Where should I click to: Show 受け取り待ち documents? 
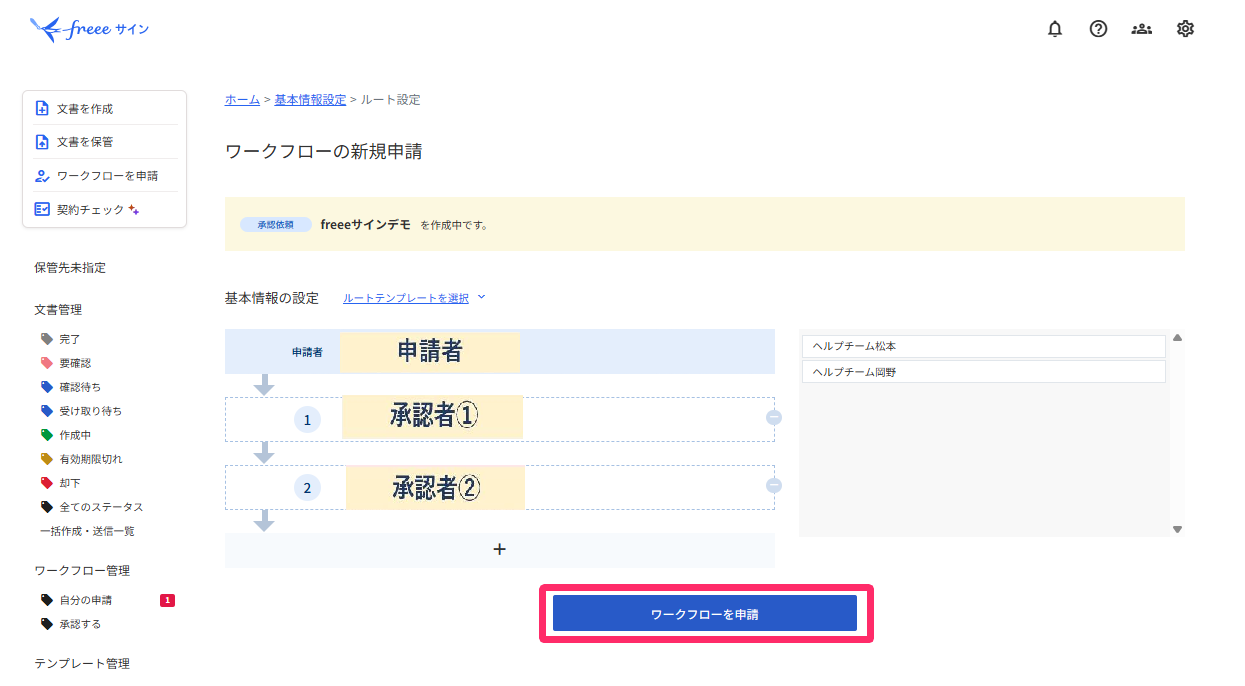[x=91, y=411]
